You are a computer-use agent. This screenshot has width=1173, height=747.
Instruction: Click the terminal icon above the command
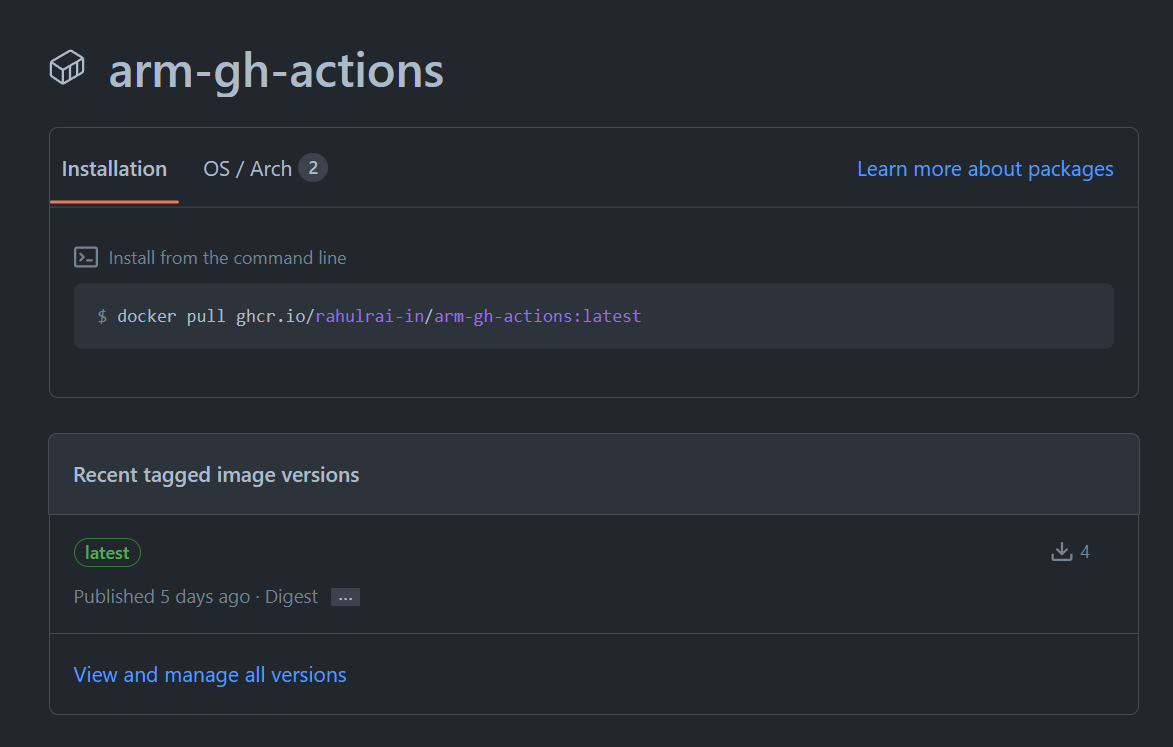click(86, 258)
